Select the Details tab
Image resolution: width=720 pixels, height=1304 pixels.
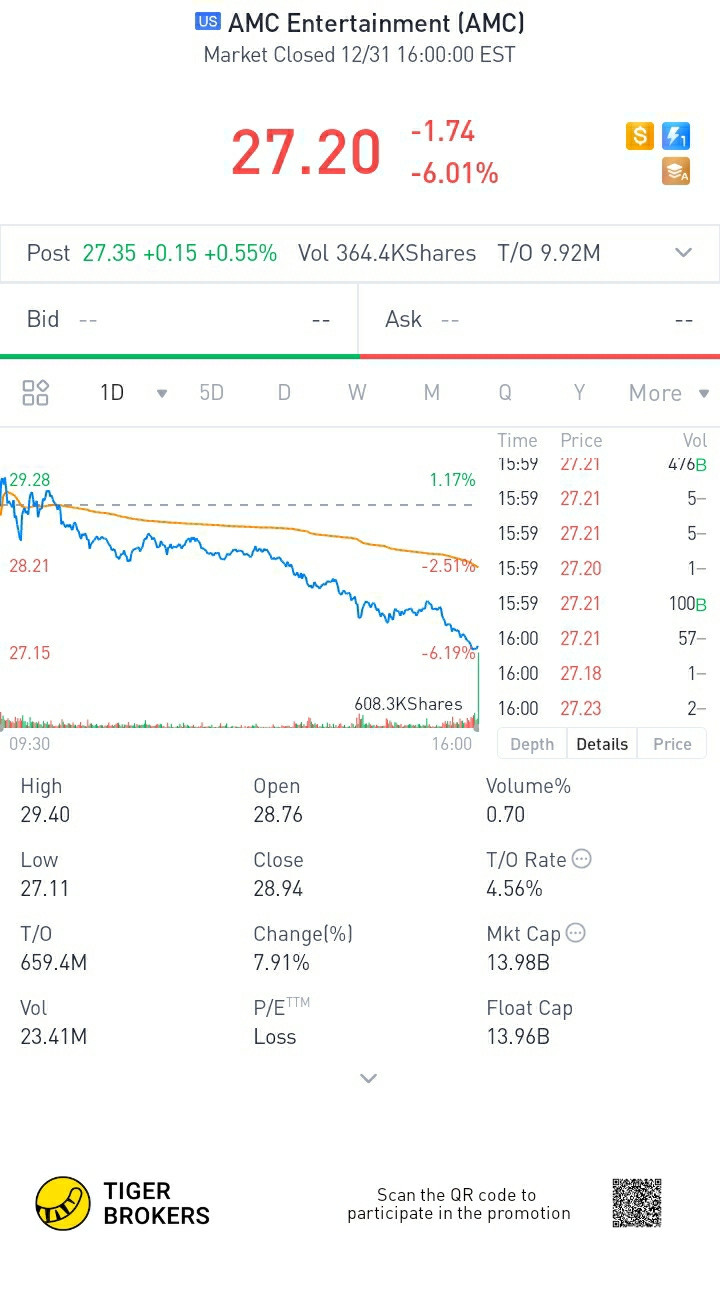coord(602,744)
